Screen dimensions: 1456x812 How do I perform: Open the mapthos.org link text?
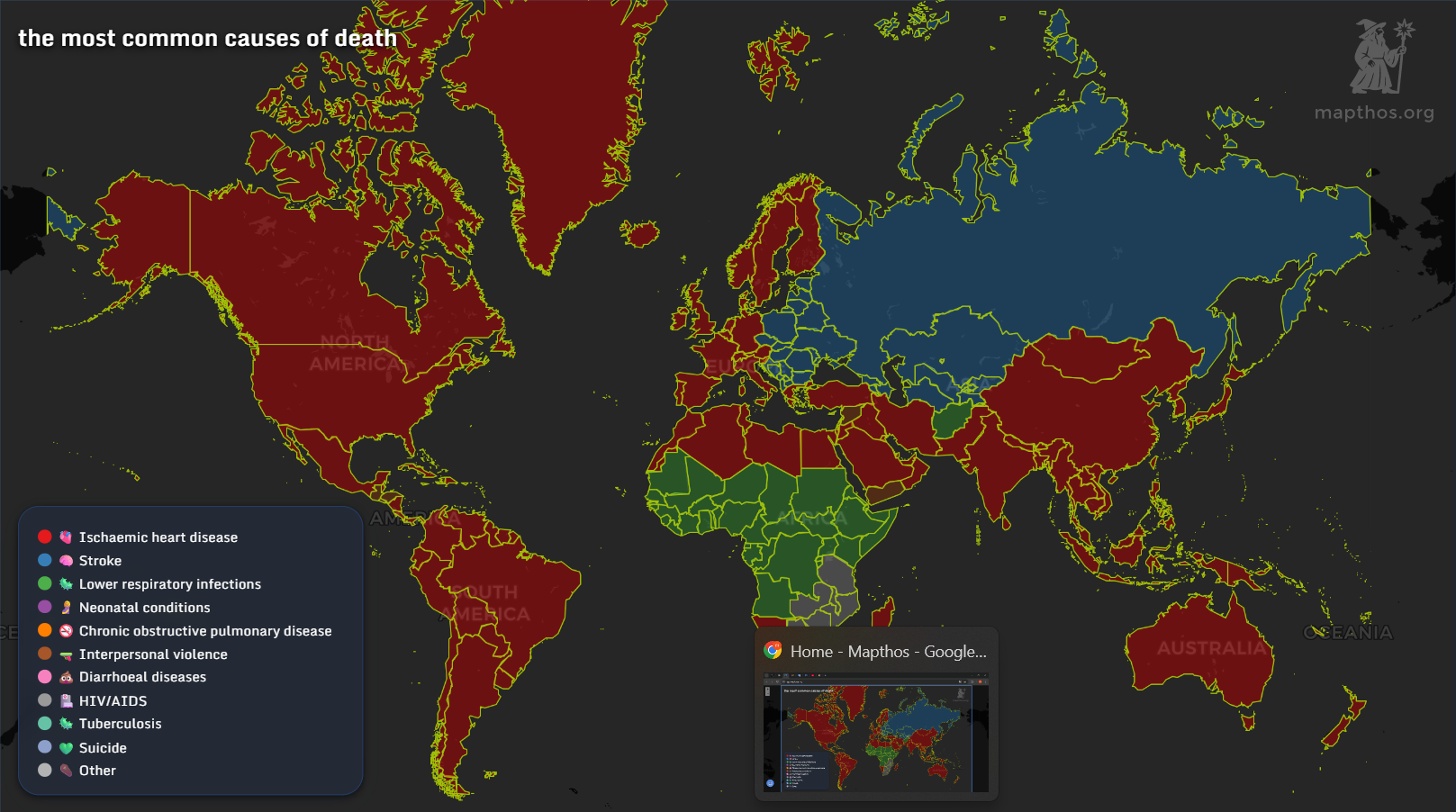pyautogui.click(x=1374, y=113)
